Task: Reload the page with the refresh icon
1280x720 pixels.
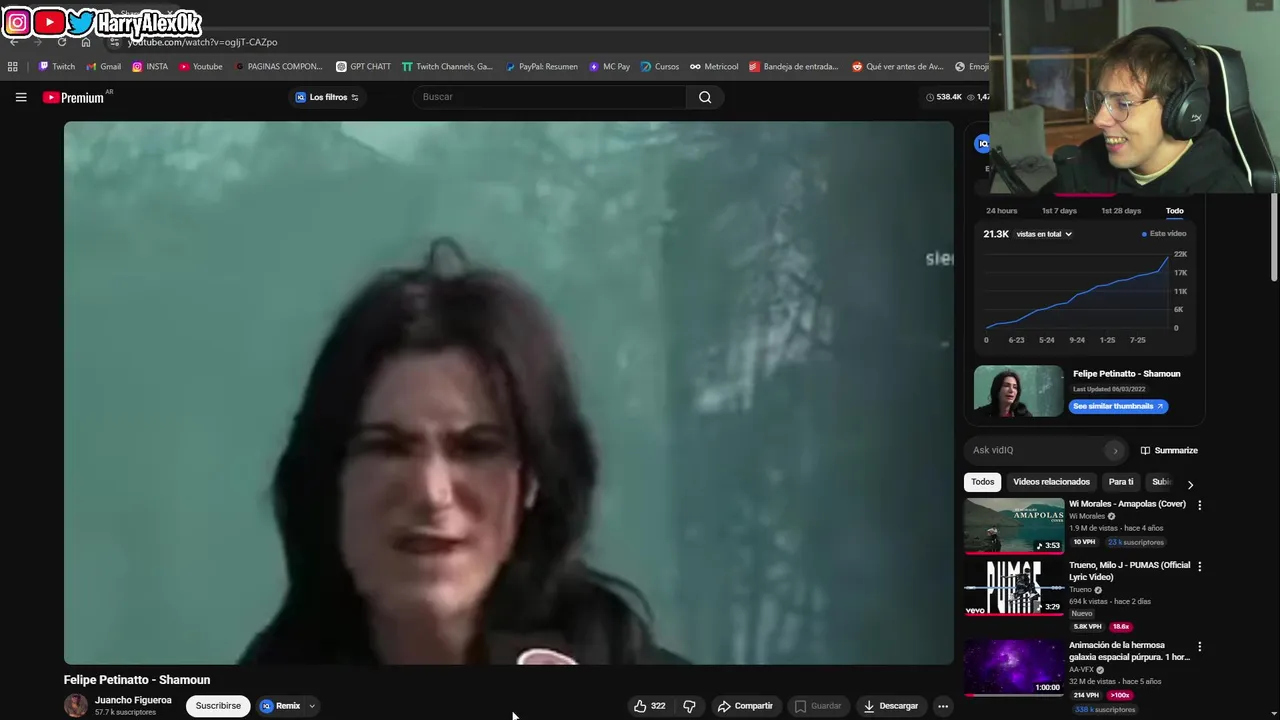Action: coord(62,42)
